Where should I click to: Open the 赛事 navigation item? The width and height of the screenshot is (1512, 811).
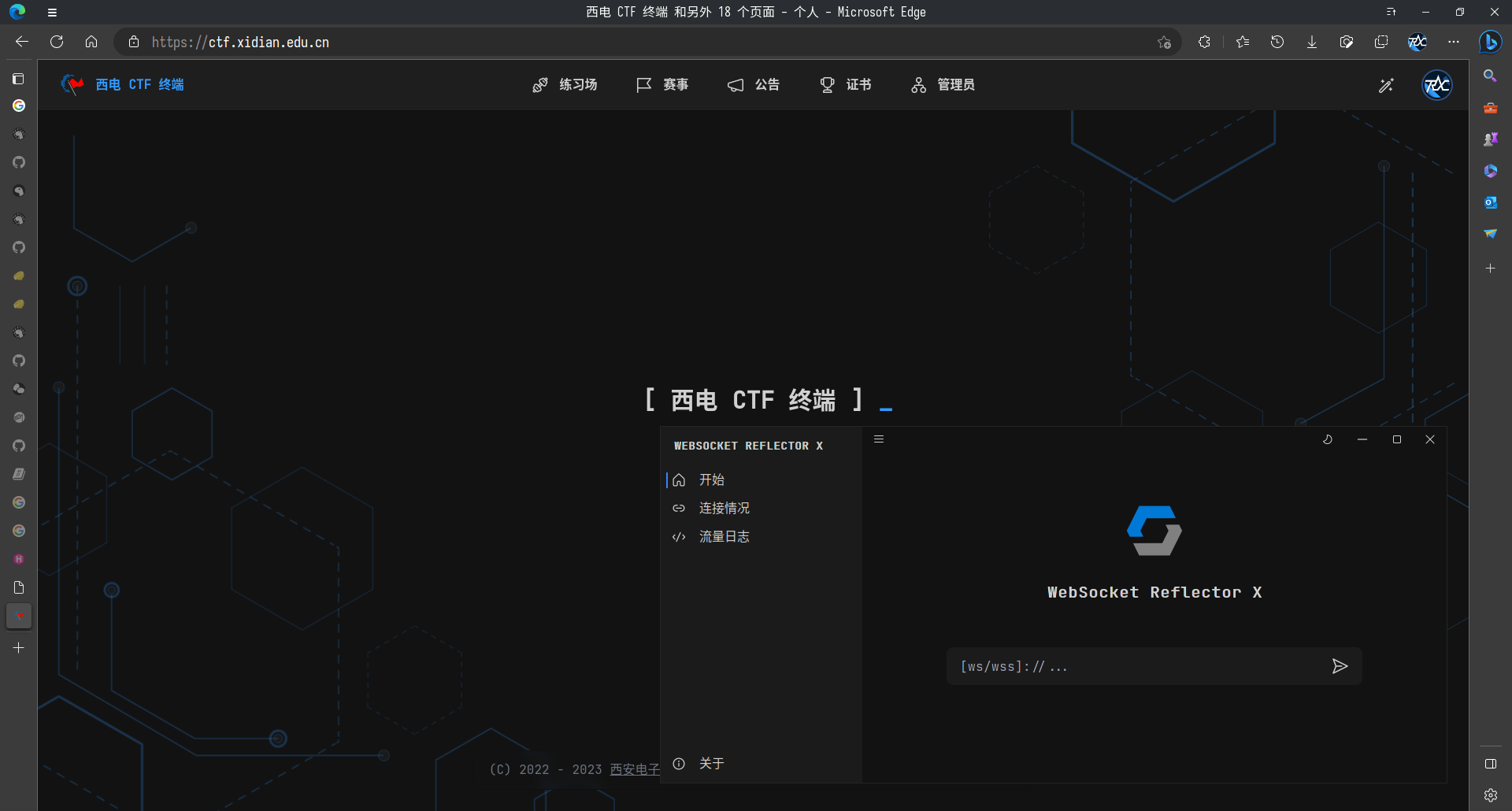pos(662,85)
